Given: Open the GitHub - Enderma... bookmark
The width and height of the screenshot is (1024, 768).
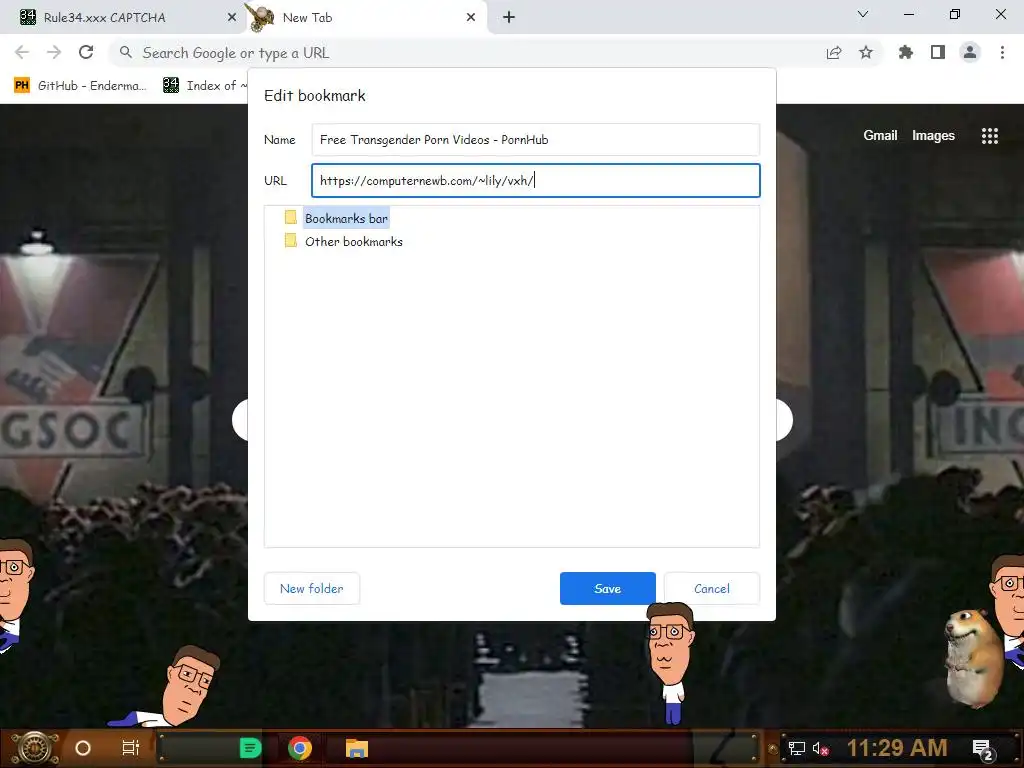Looking at the screenshot, I should point(80,86).
